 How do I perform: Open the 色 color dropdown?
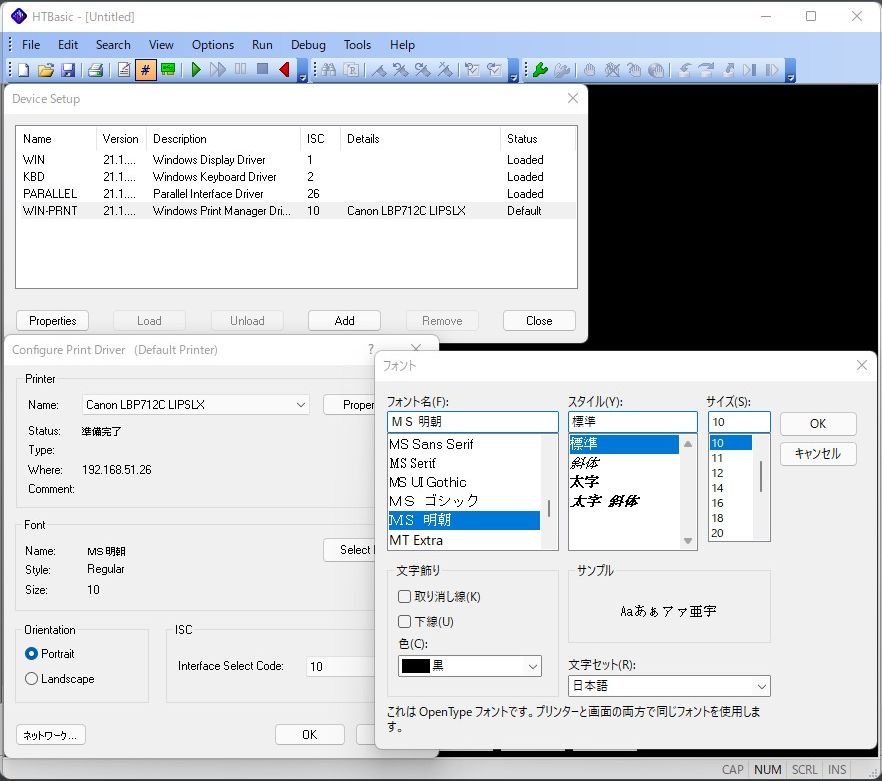pyautogui.click(x=469, y=666)
